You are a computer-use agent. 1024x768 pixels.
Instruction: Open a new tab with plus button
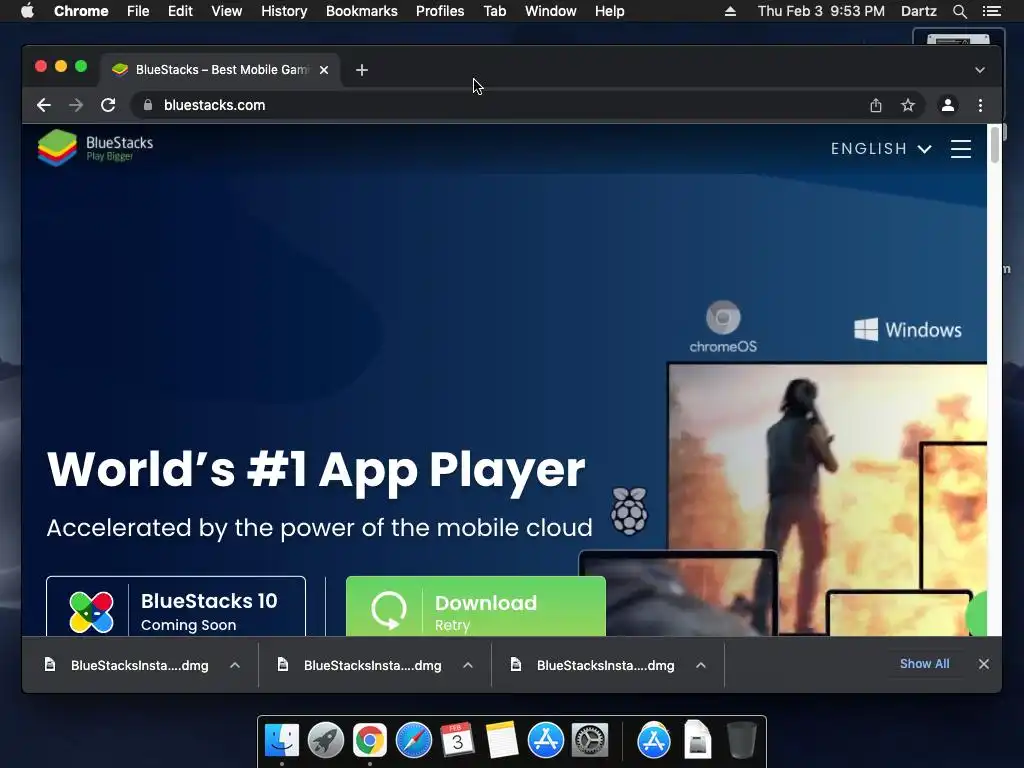click(362, 70)
